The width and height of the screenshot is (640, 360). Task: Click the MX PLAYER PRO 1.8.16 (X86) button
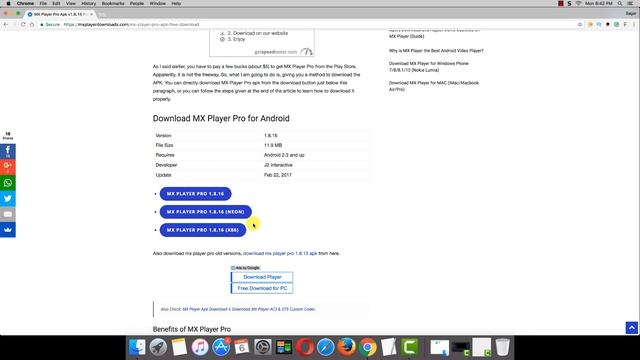203,230
